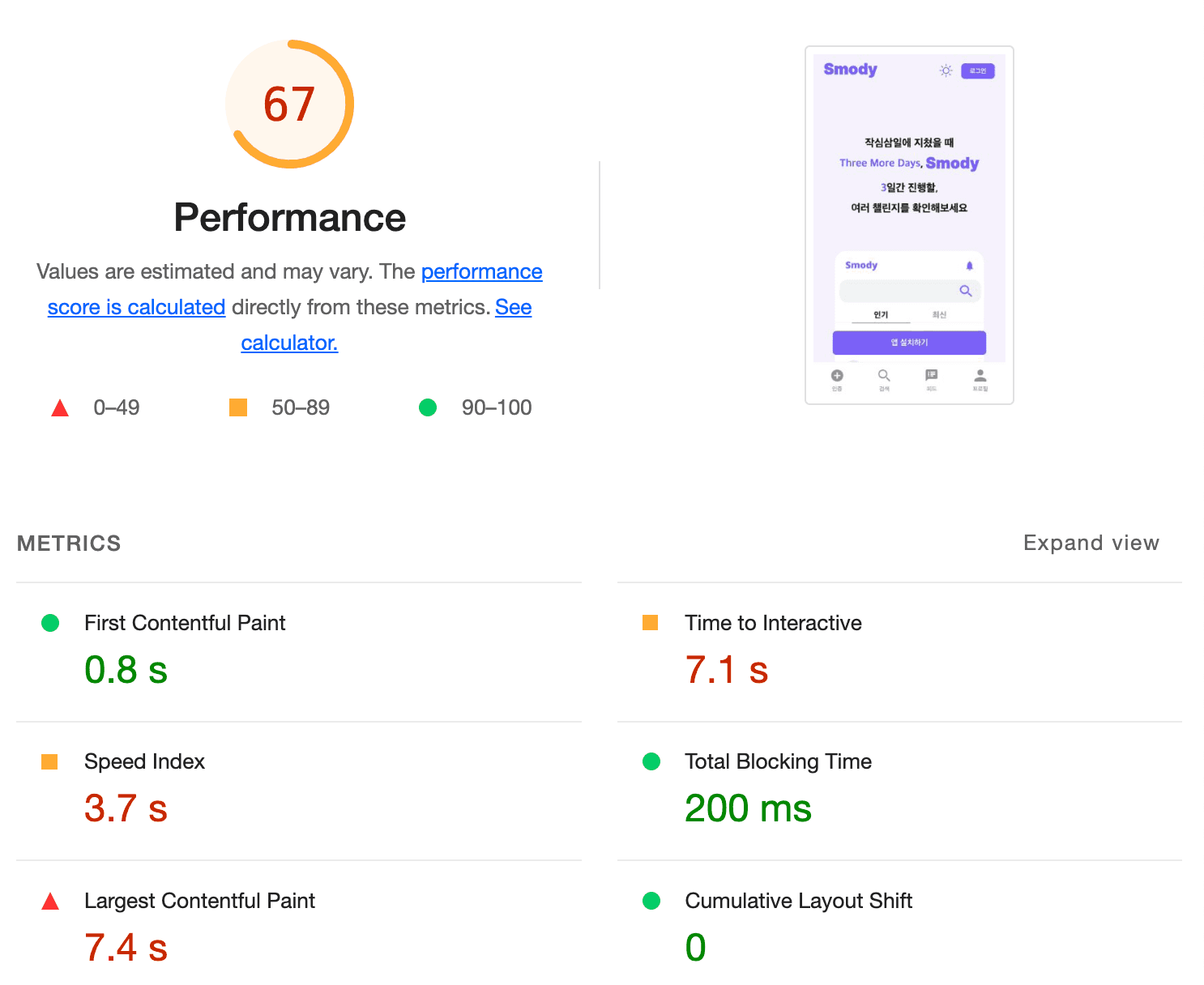
Task: Click the feed chat icon in preview bottom nav
Action: click(932, 376)
